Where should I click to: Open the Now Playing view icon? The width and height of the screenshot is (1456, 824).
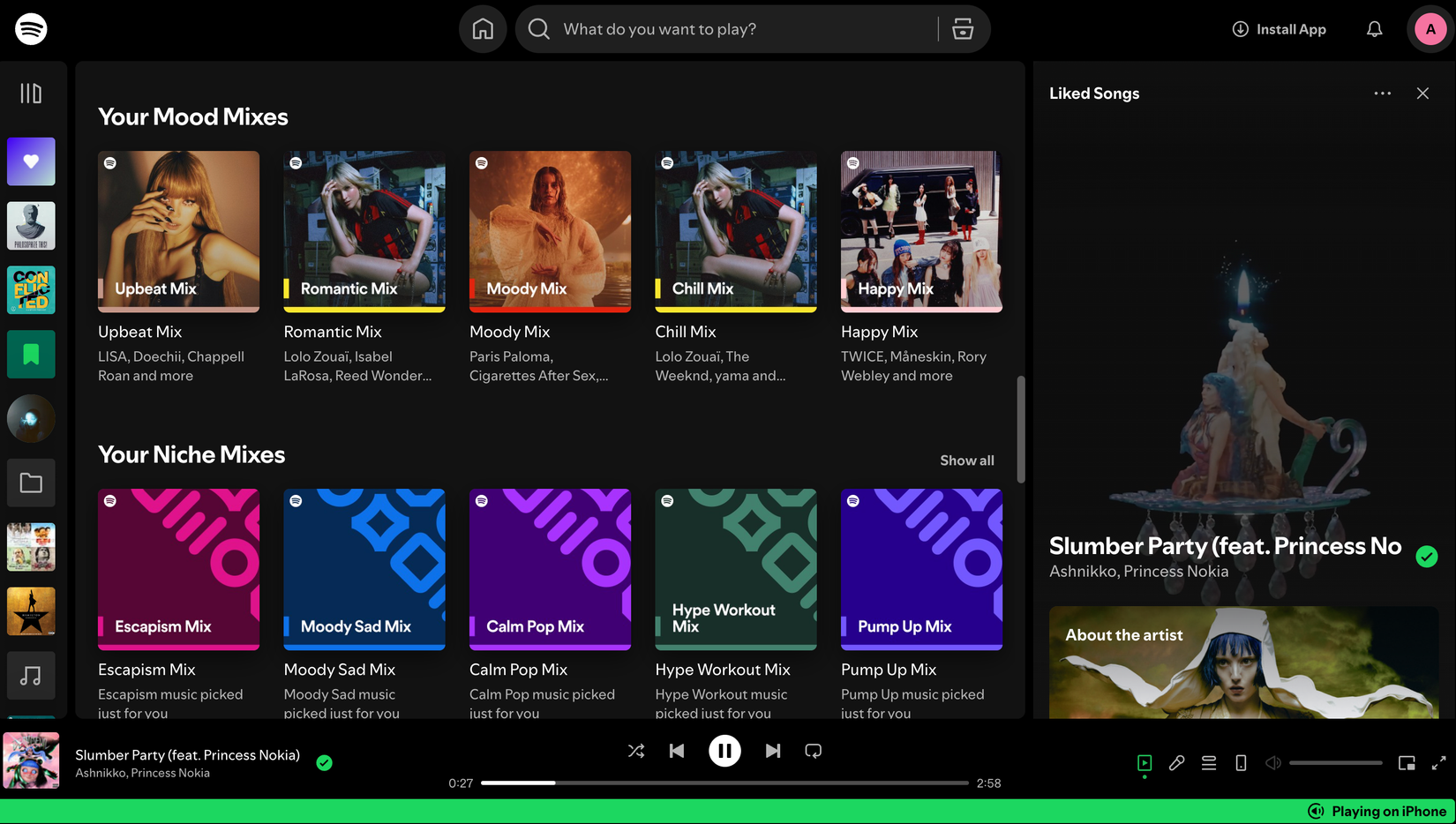[1145, 762]
